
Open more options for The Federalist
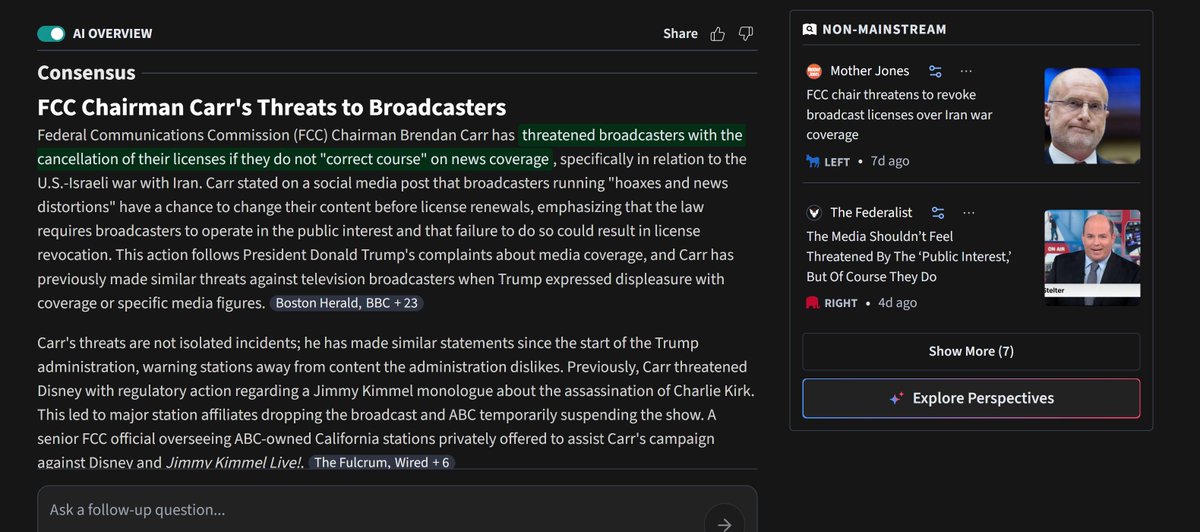point(969,212)
